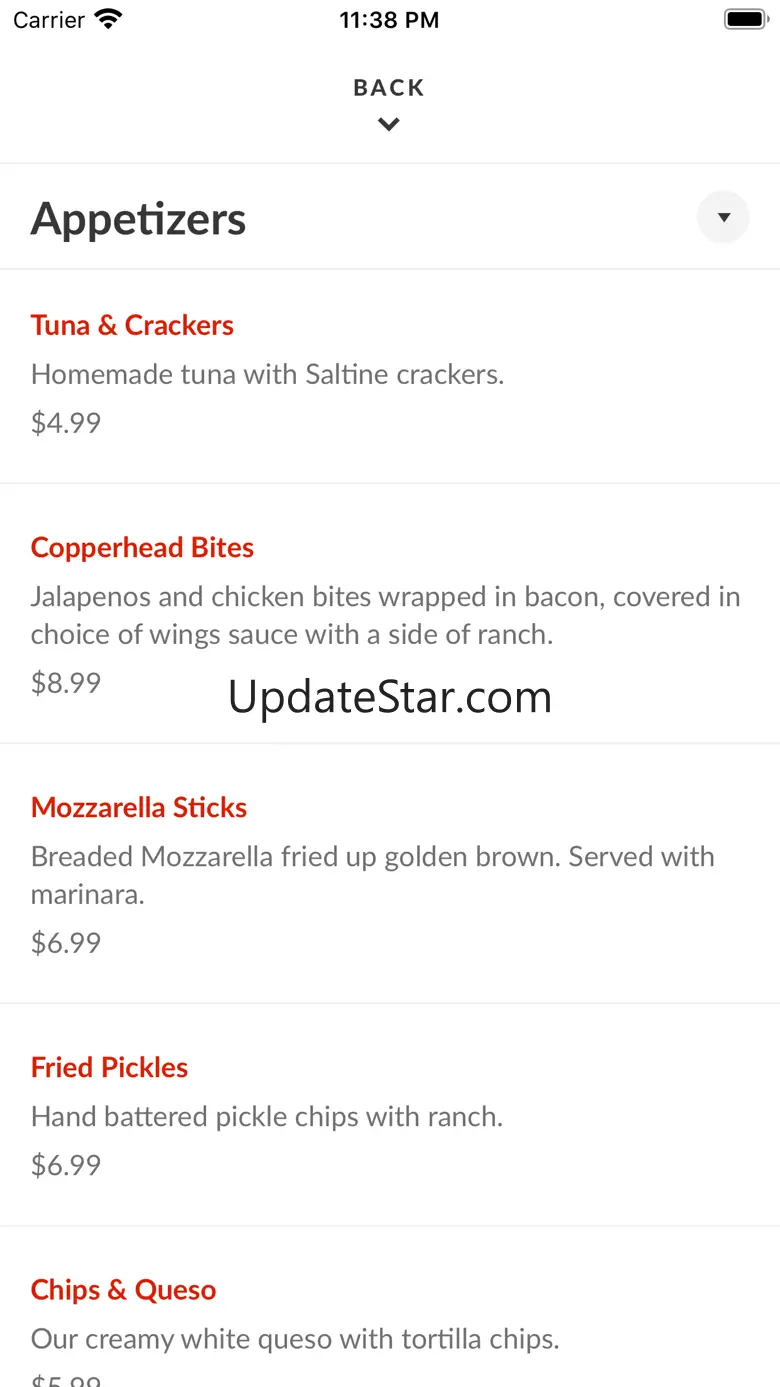780x1387 pixels.
Task: Tap the BACK button at top
Action: pyautogui.click(x=389, y=88)
